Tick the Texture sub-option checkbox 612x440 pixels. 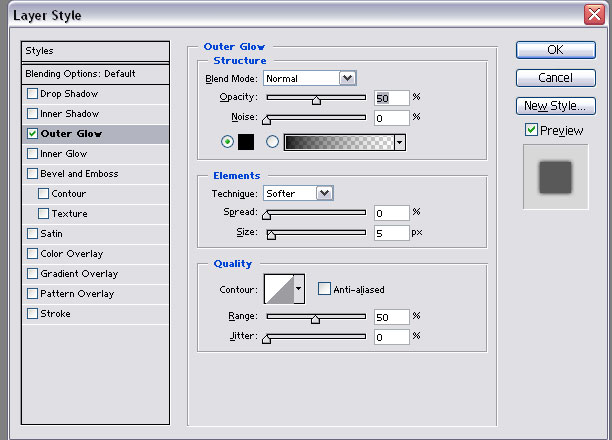pyautogui.click(x=43, y=214)
